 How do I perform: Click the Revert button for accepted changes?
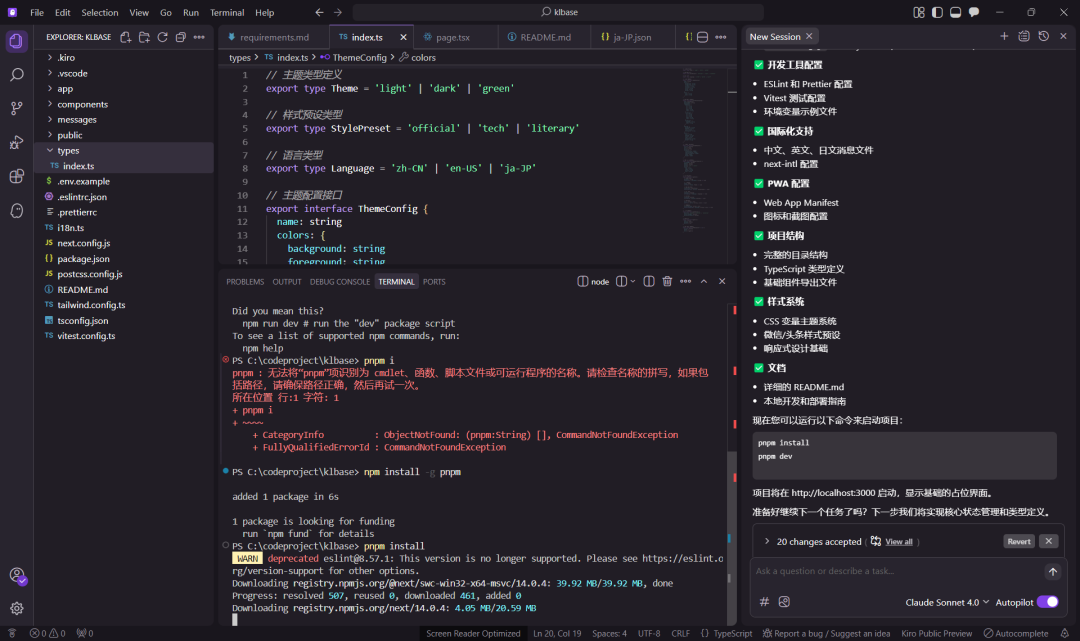(1019, 540)
